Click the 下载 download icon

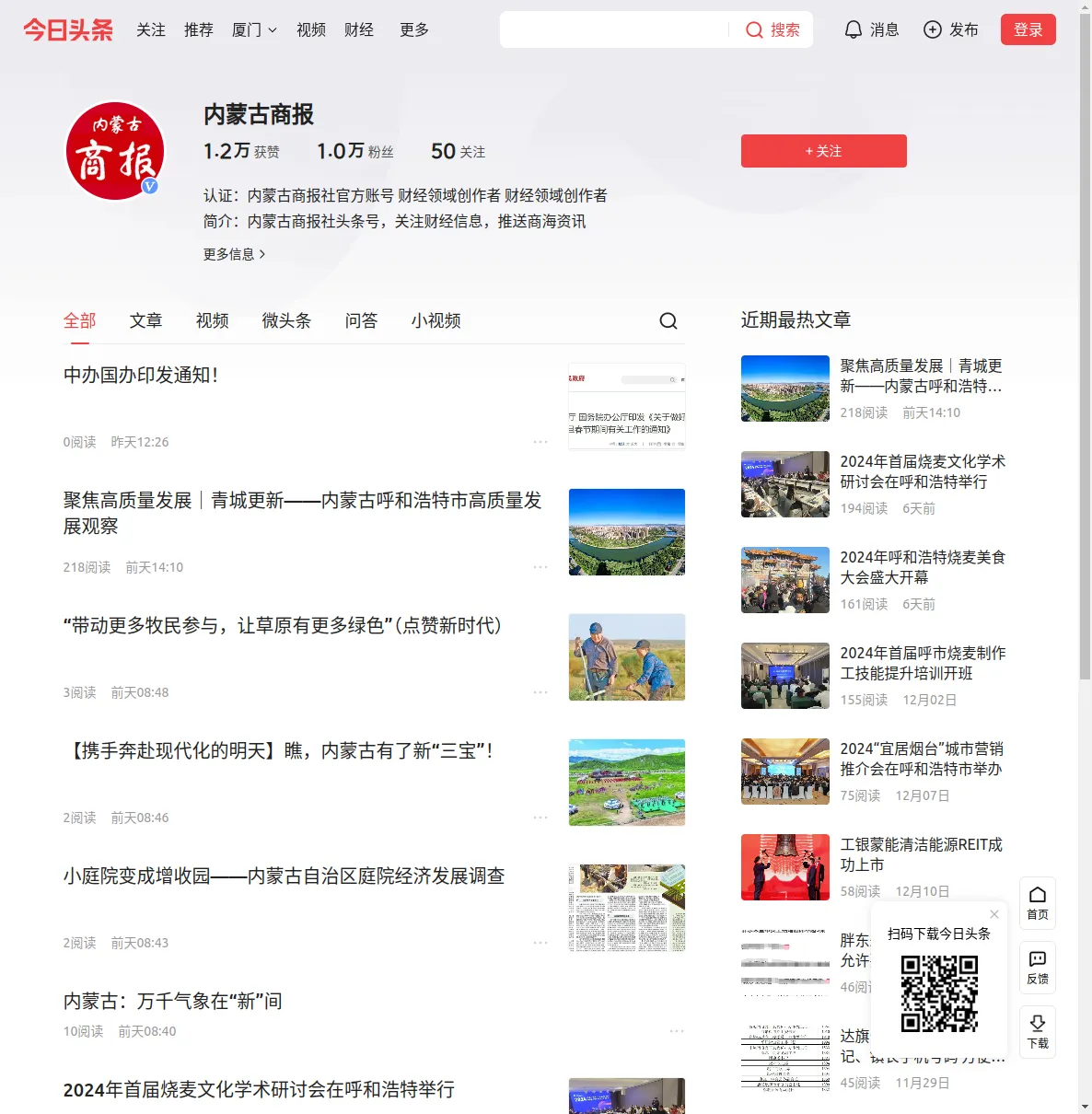[x=1038, y=1032]
